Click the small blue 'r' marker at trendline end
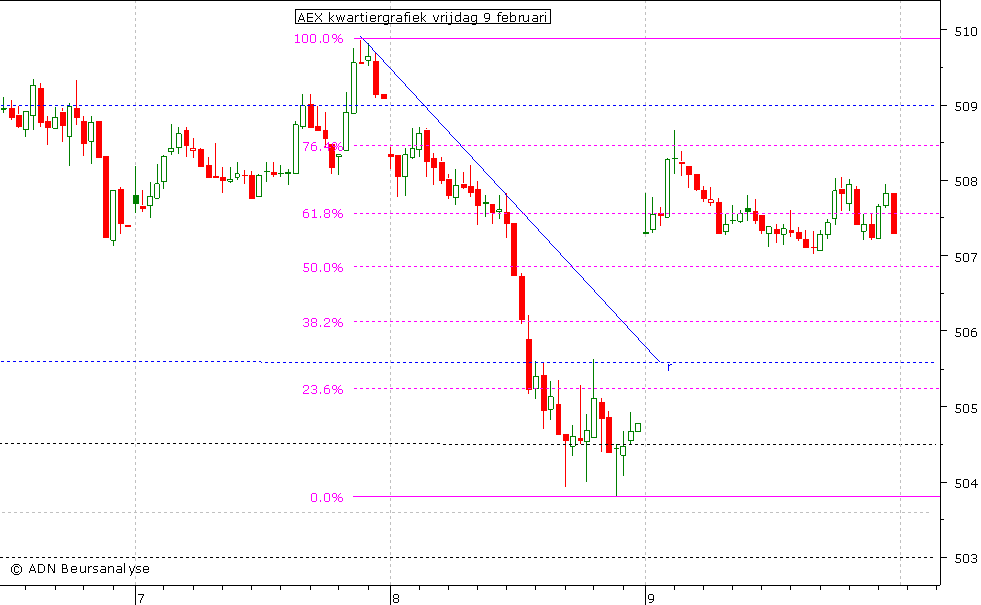The image size is (981, 605). (668, 367)
